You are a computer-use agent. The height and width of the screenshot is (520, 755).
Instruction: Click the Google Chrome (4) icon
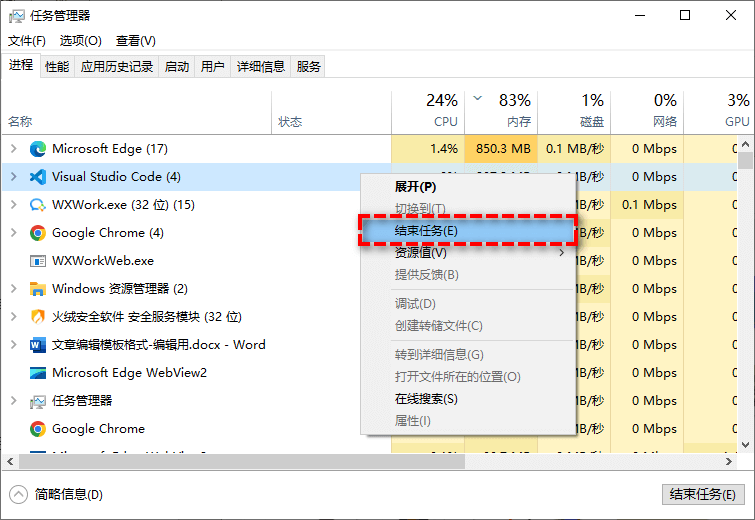coord(38,233)
